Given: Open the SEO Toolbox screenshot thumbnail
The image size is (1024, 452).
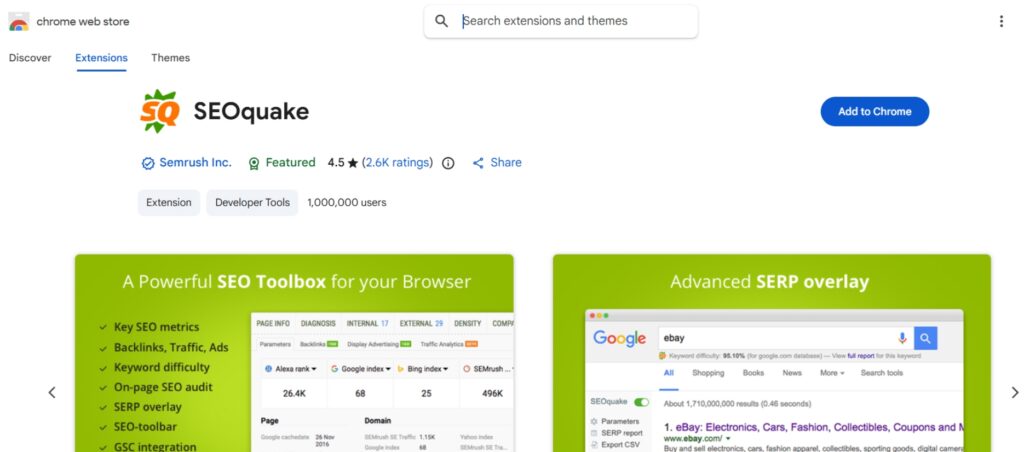Looking at the screenshot, I should (294, 353).
